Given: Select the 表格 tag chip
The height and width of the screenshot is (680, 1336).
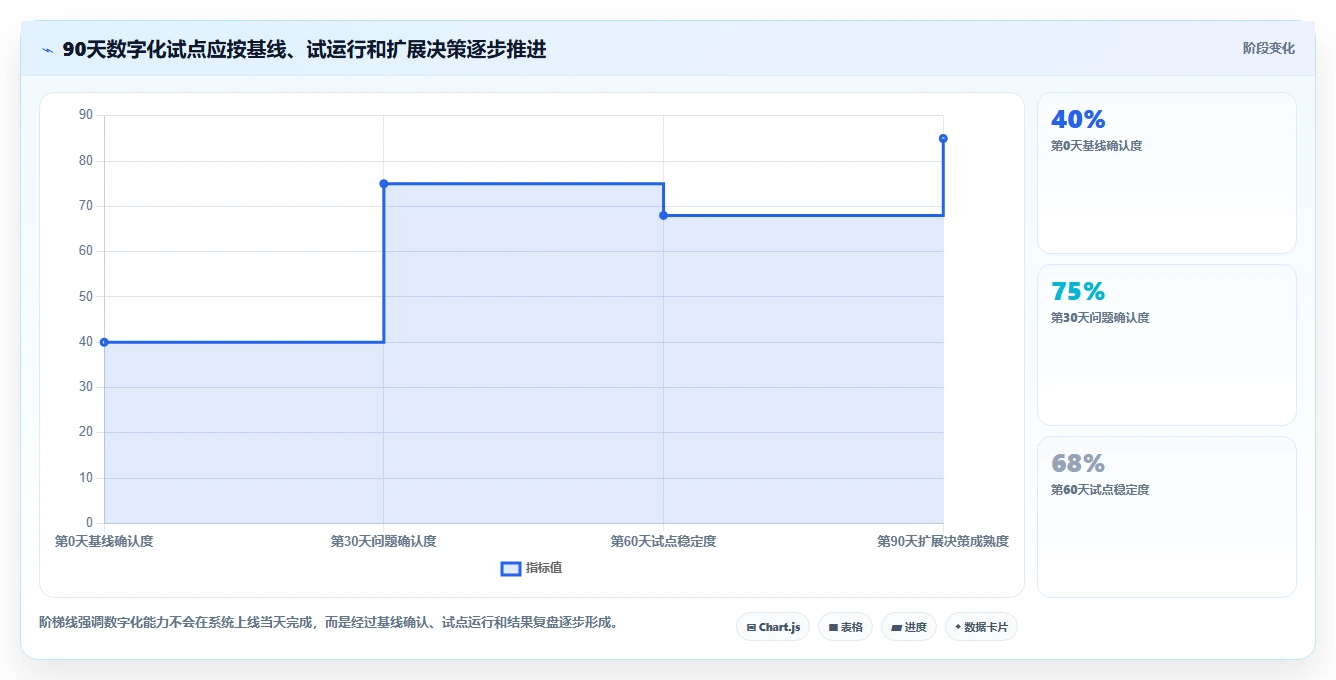Looking at the screenshot, I should (x=845, y=627).
